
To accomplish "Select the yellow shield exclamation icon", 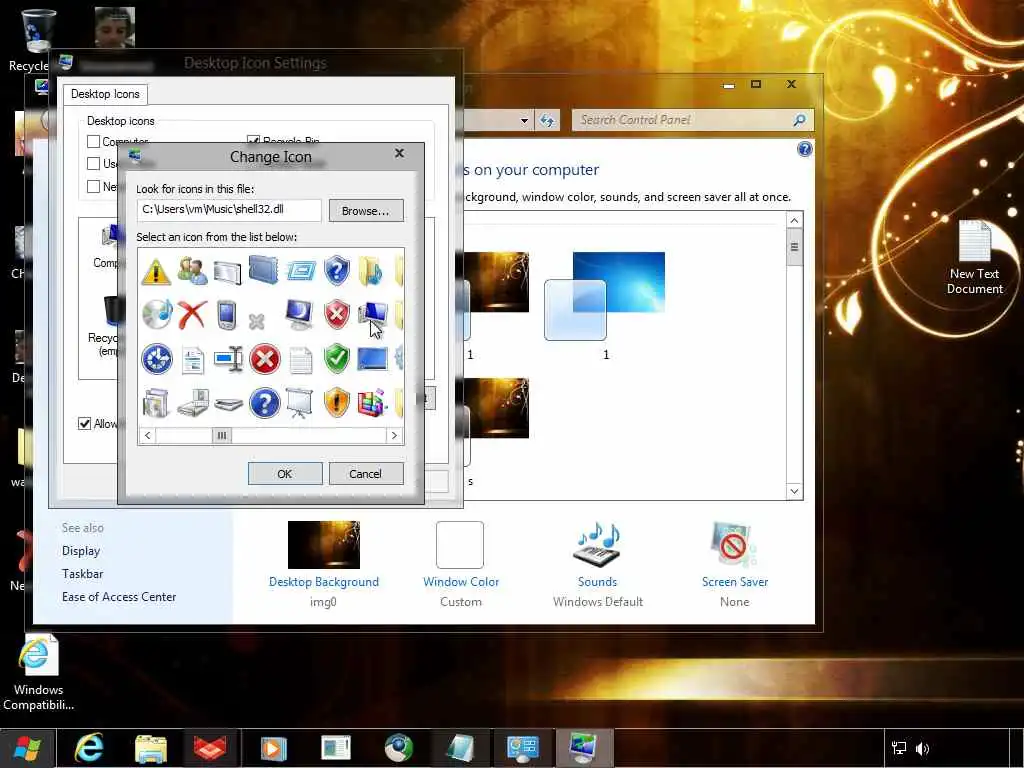I will click(x=337, y=403).
